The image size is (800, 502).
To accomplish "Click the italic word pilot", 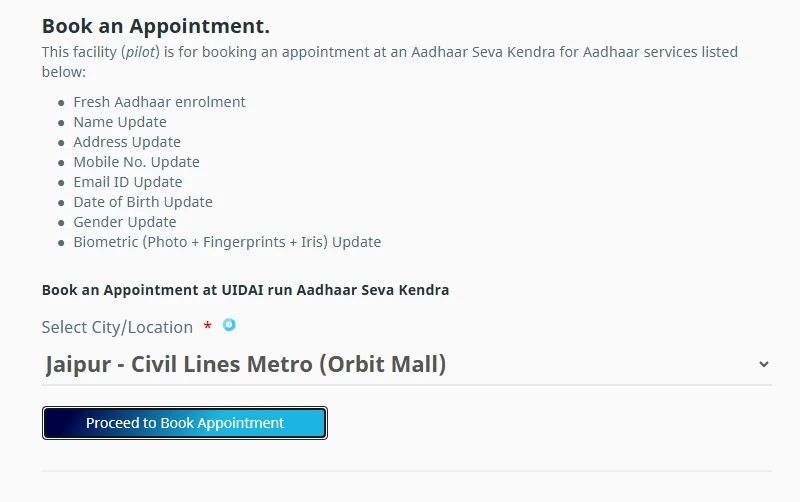I will (x=139, y=52).
